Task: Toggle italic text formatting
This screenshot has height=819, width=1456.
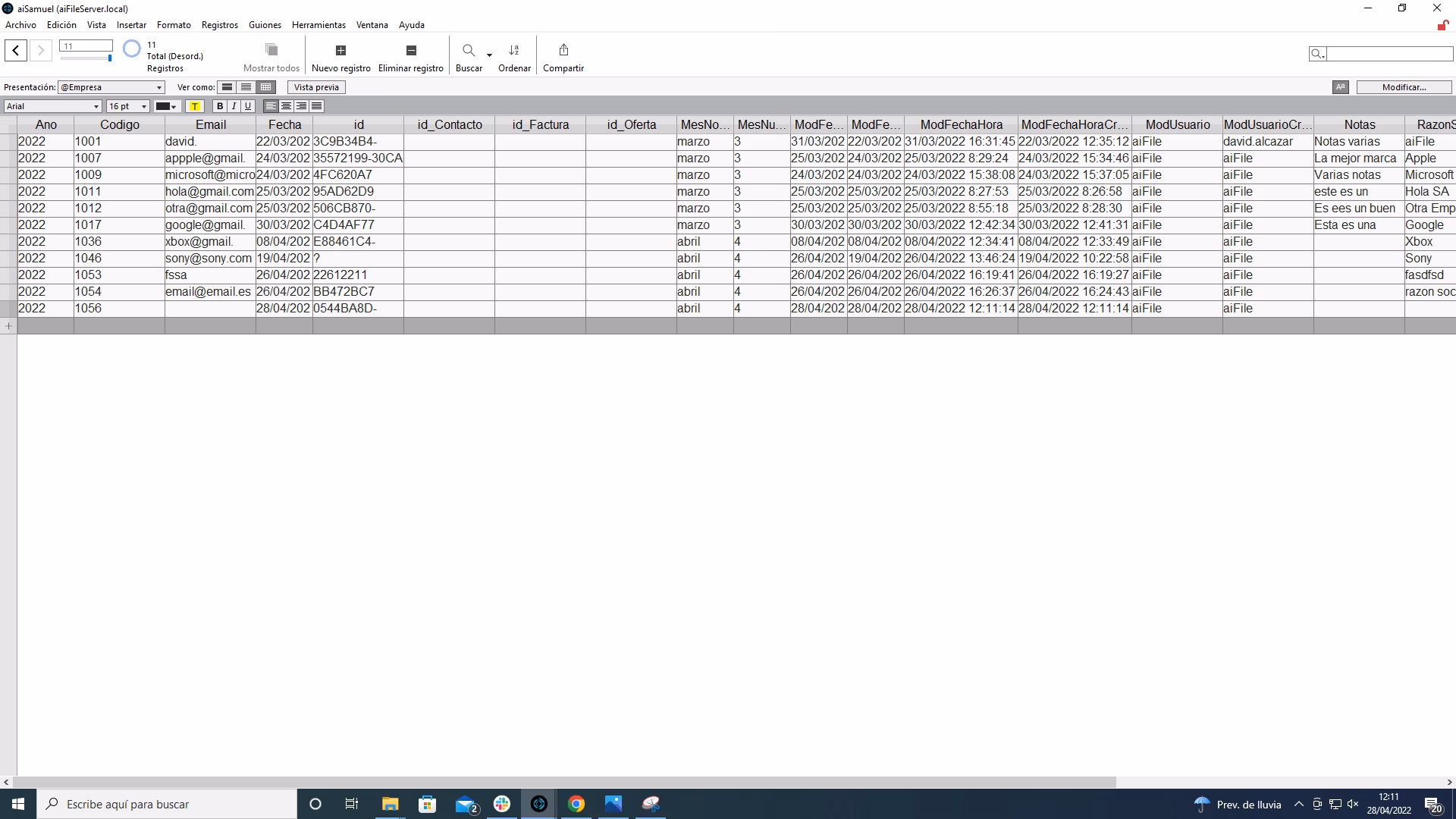Action: [x=234, y=106]
